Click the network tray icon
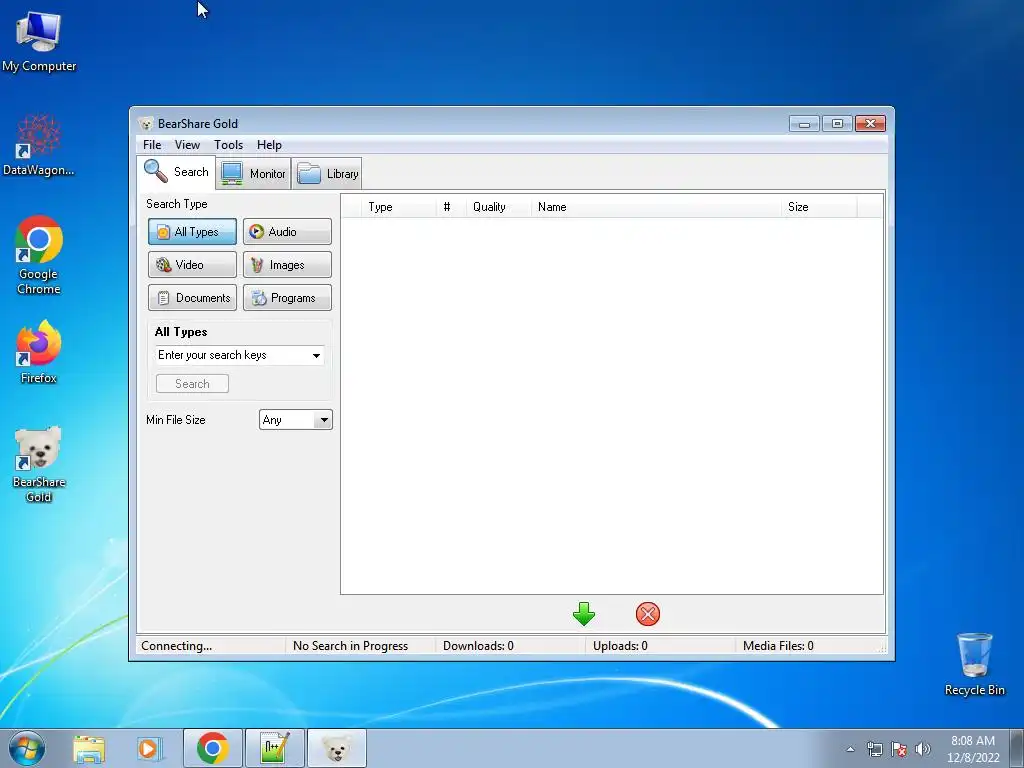This screenshot has height=768, width=1024. click(874, 749)
